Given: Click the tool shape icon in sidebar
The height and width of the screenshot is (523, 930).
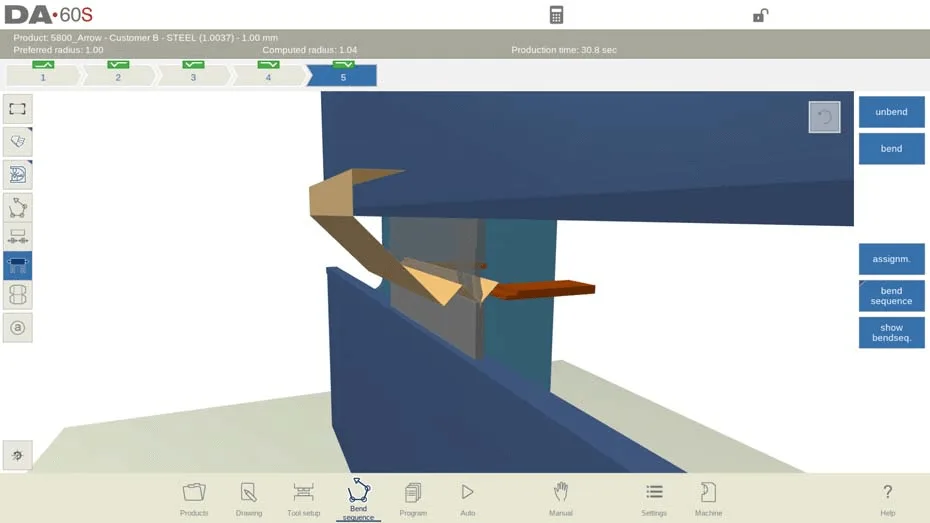Looking at the screenshot, I should click(18, 295).
